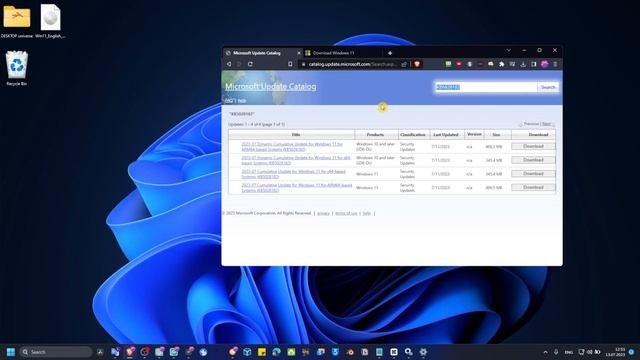Go to the Next results page
The height and width of the screenshot is (360, 640).
click(x=546, y=124)
